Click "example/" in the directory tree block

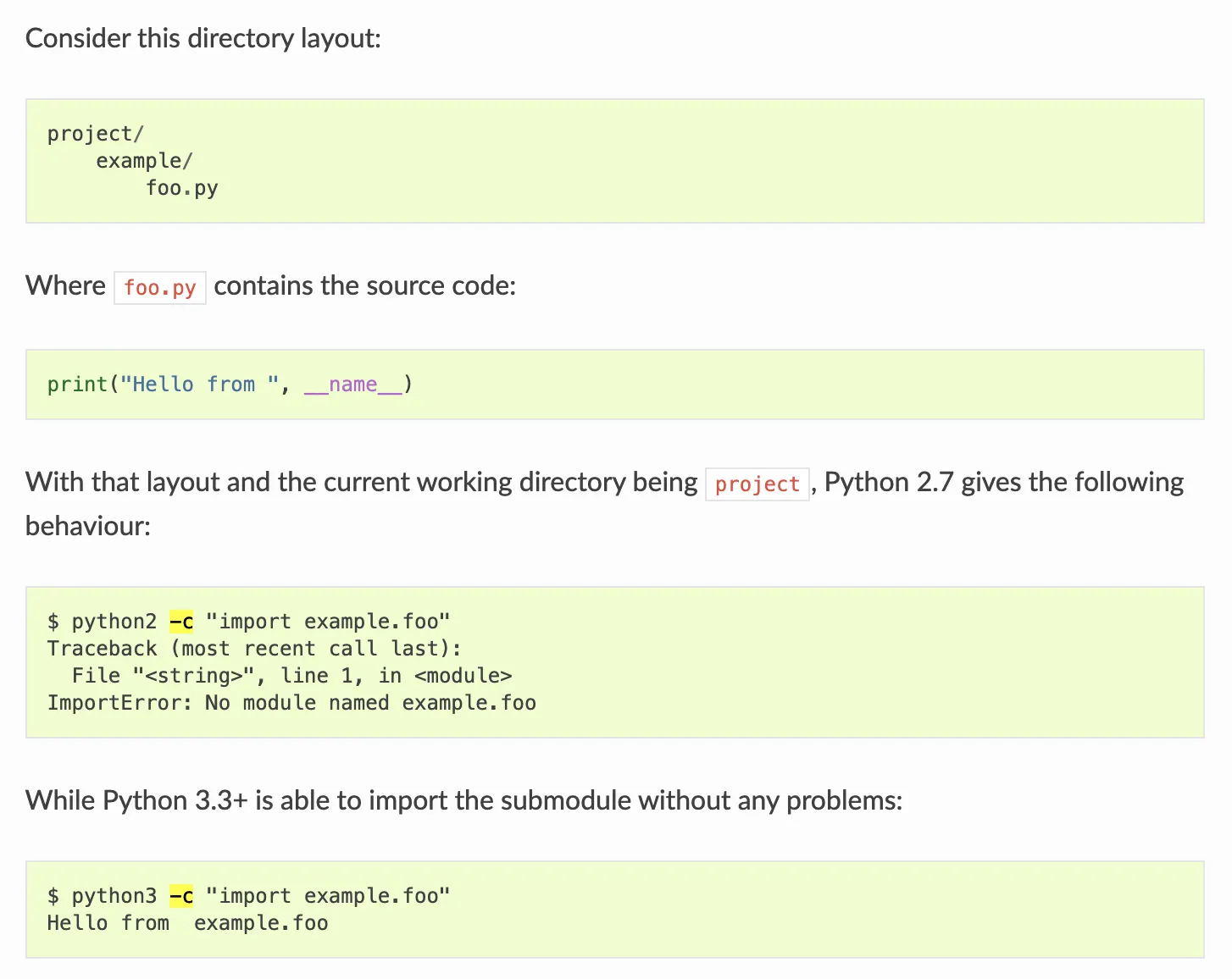(x=144, y=161)
